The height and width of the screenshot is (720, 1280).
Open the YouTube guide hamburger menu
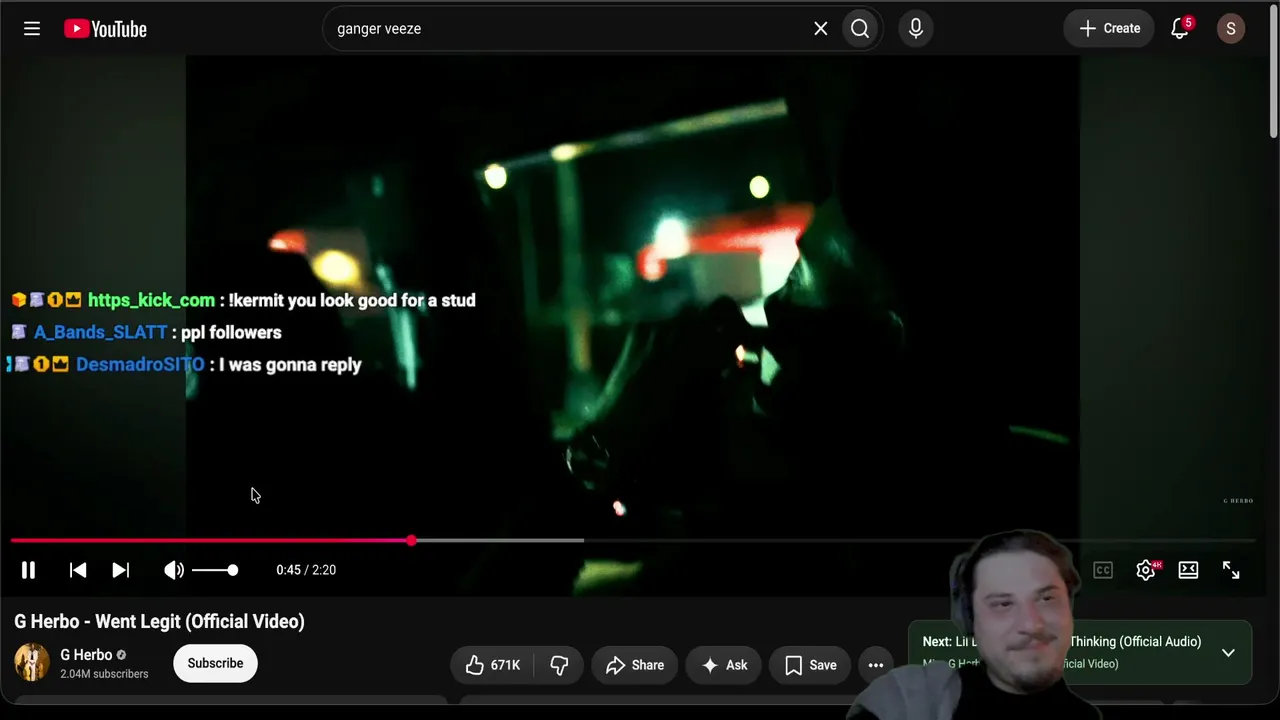tap(32, 29)
